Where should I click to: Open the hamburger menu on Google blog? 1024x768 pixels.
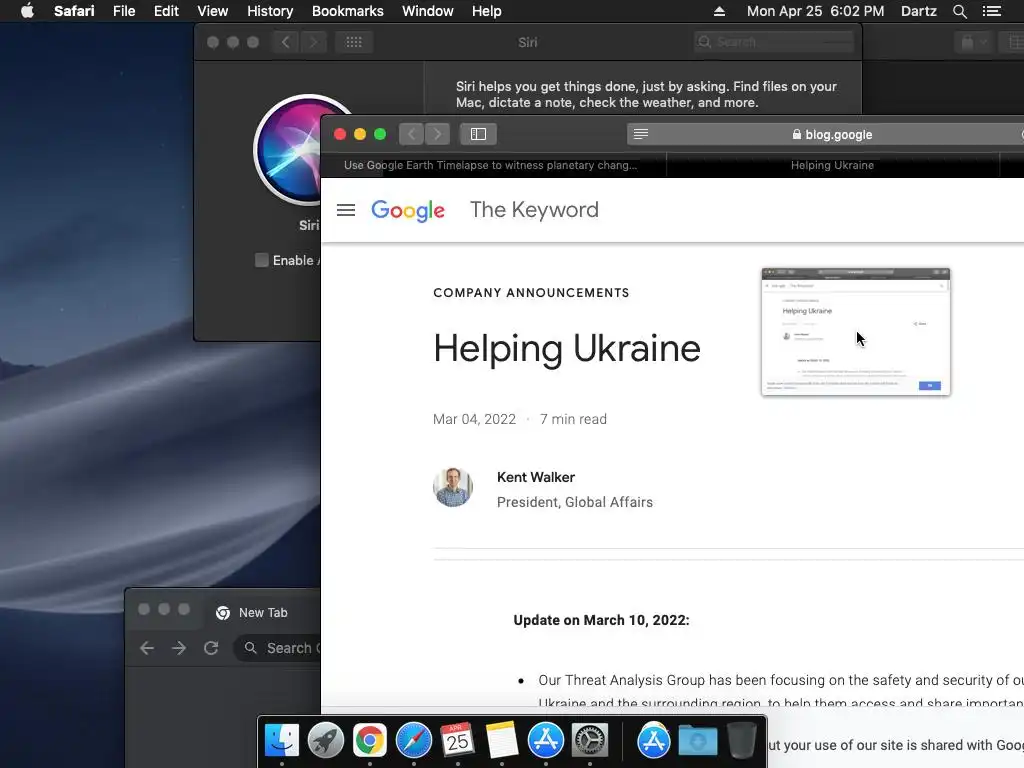point(345,210)
